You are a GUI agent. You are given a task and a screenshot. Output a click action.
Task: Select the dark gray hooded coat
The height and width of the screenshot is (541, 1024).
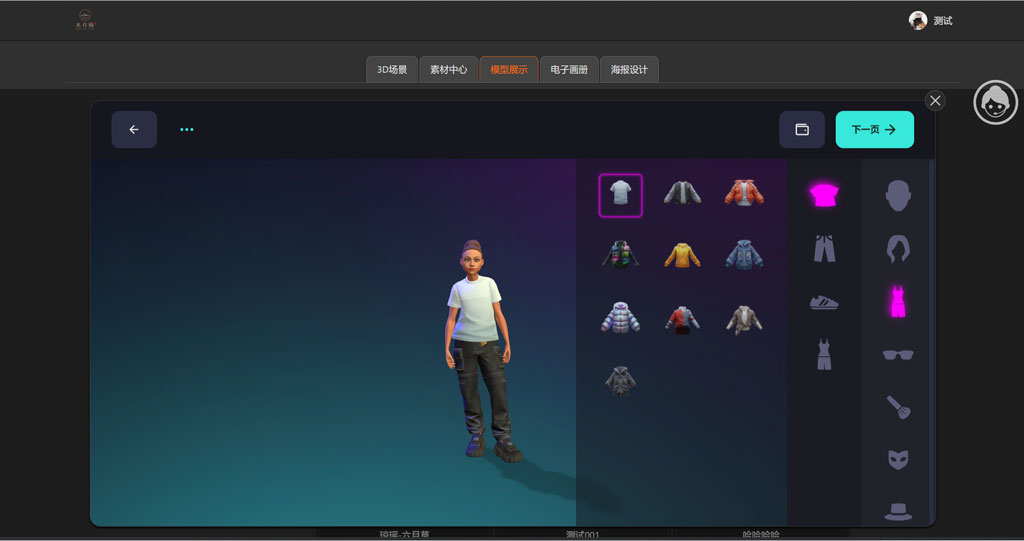(x=620, y=382)
